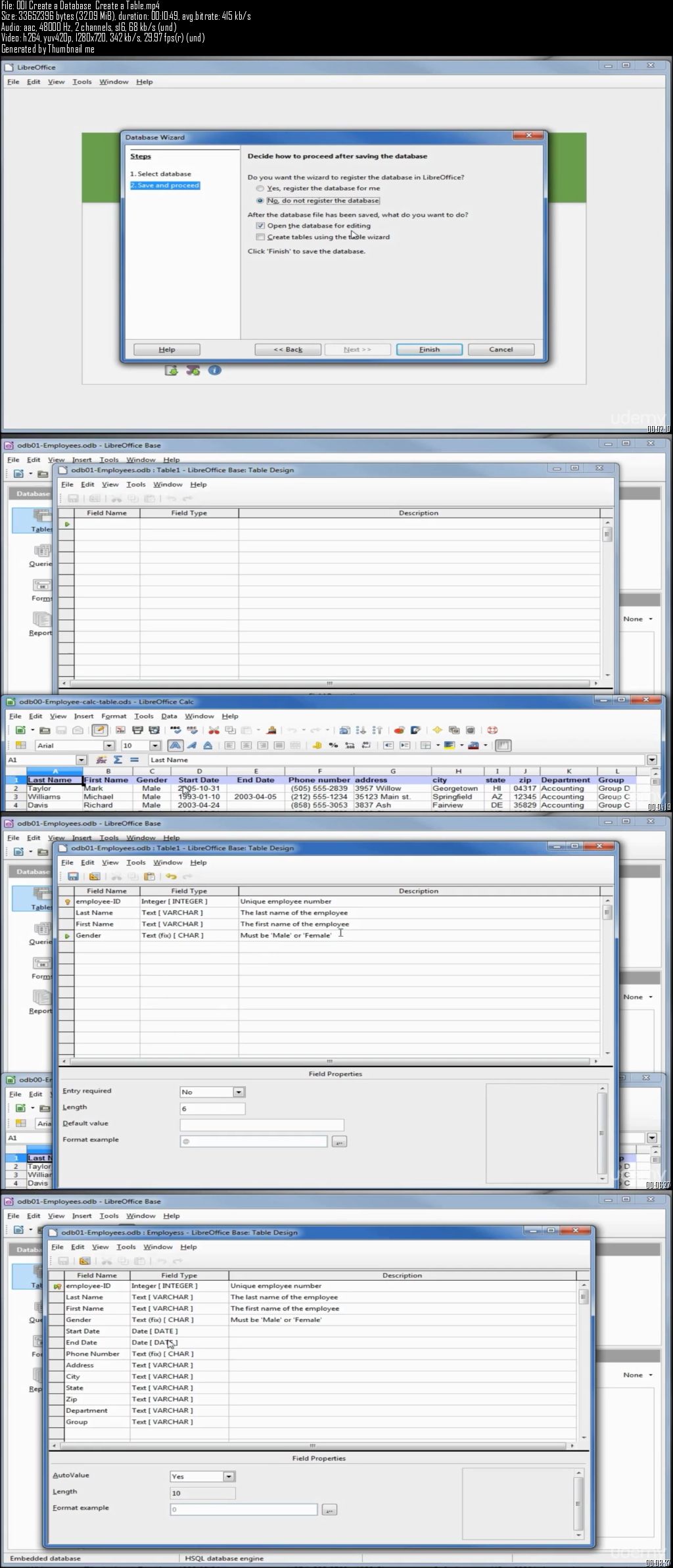Viewport: 673px width, 1568px height.
Task: Click the Function Wizard icon beside Sum
Action: (101, 759)
